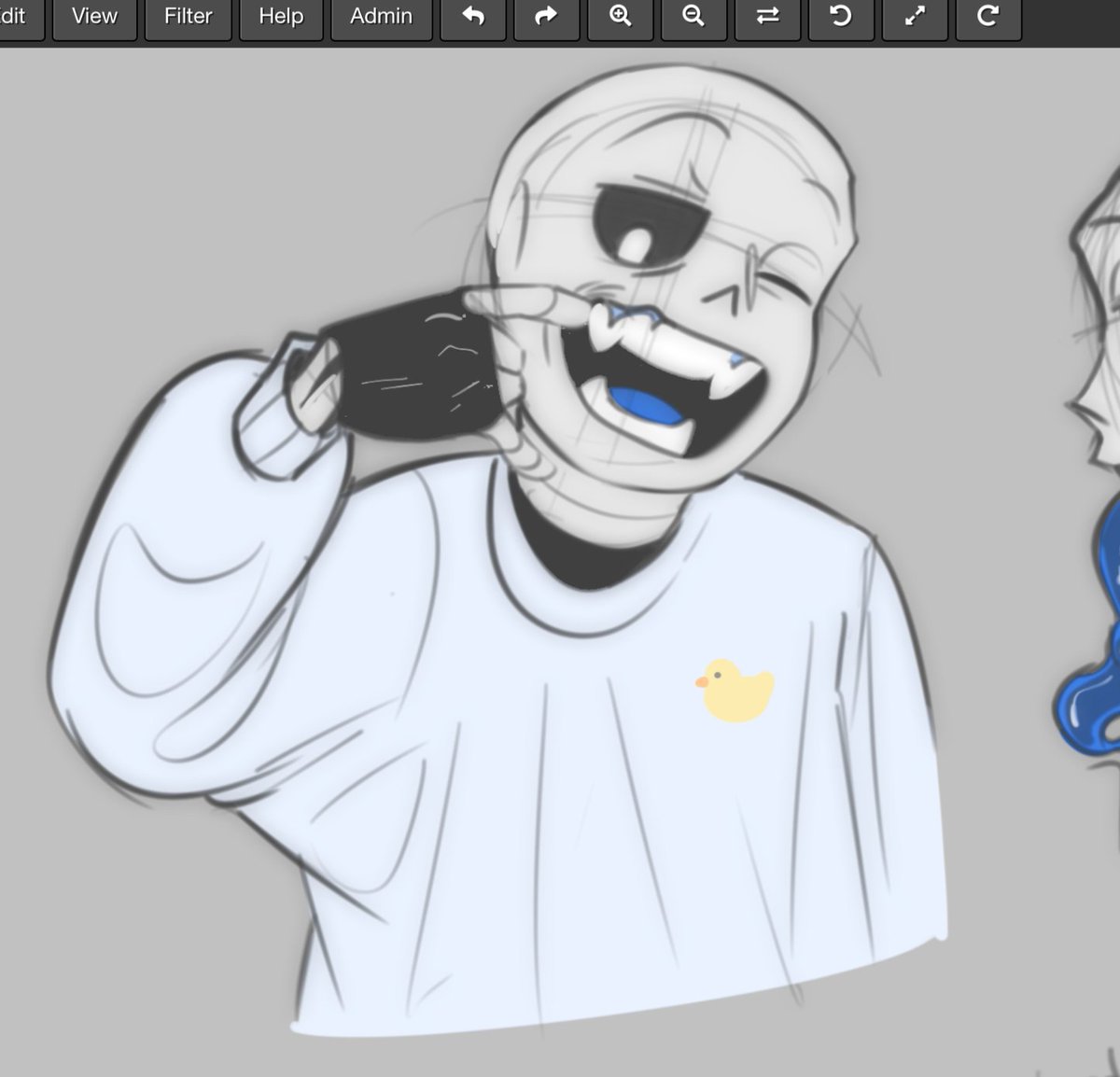Toggle fullscreen with the expand arrows icon
The width and height of the screenshot is (1120, 1077).
click(915, 18)
